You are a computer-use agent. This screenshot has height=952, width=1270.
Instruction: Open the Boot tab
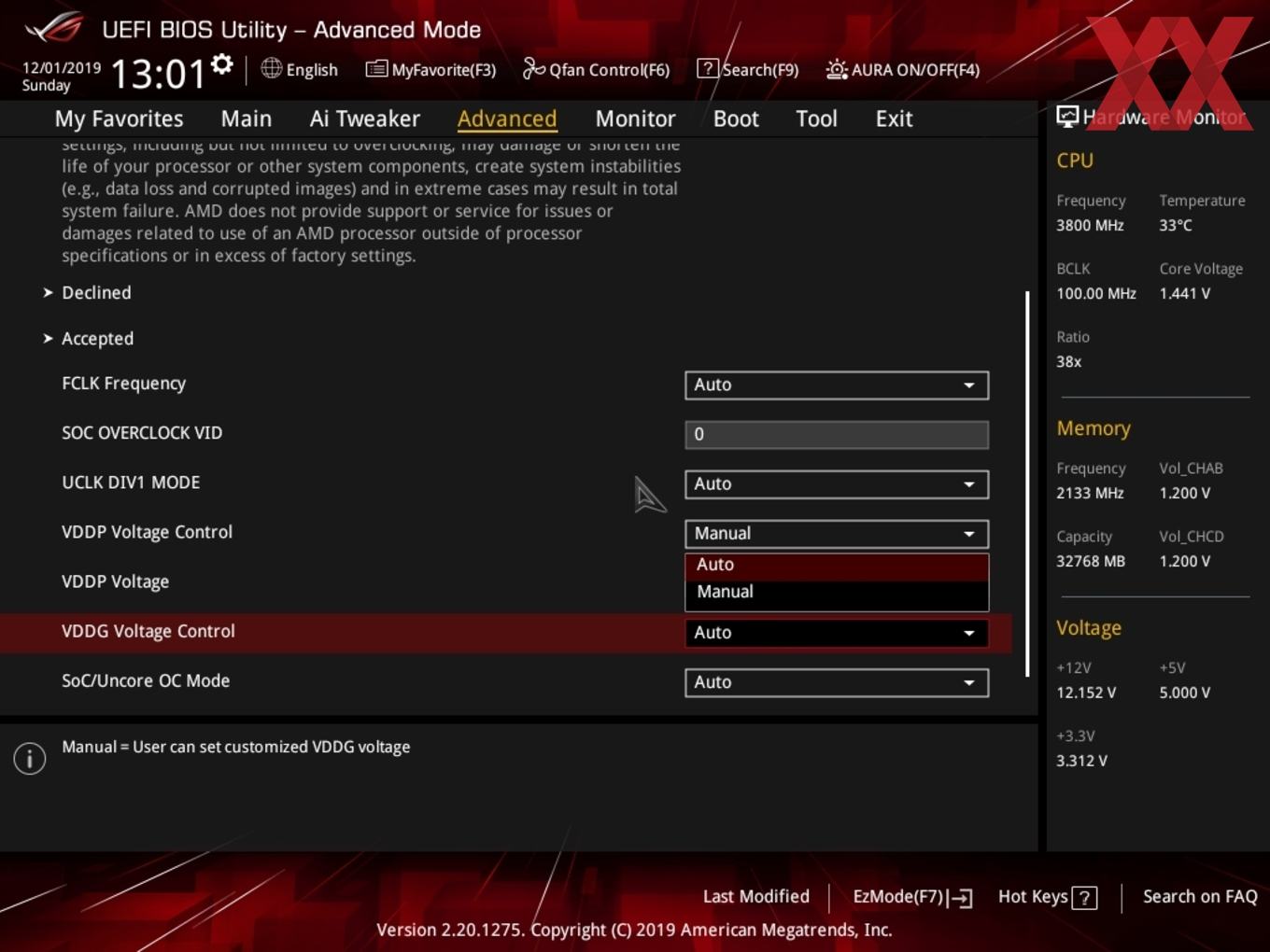736,119
